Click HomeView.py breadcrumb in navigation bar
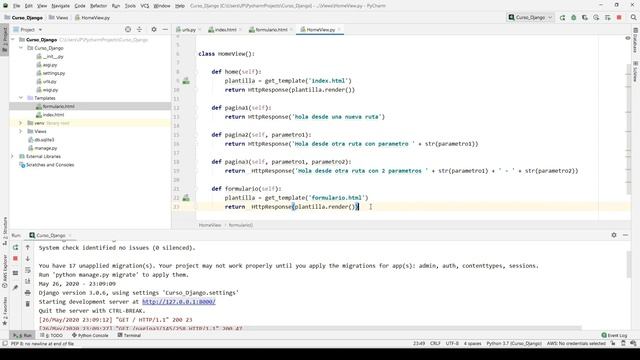This screenshot has width=640, height=360. pyautogui.click(x=93, y=18)
